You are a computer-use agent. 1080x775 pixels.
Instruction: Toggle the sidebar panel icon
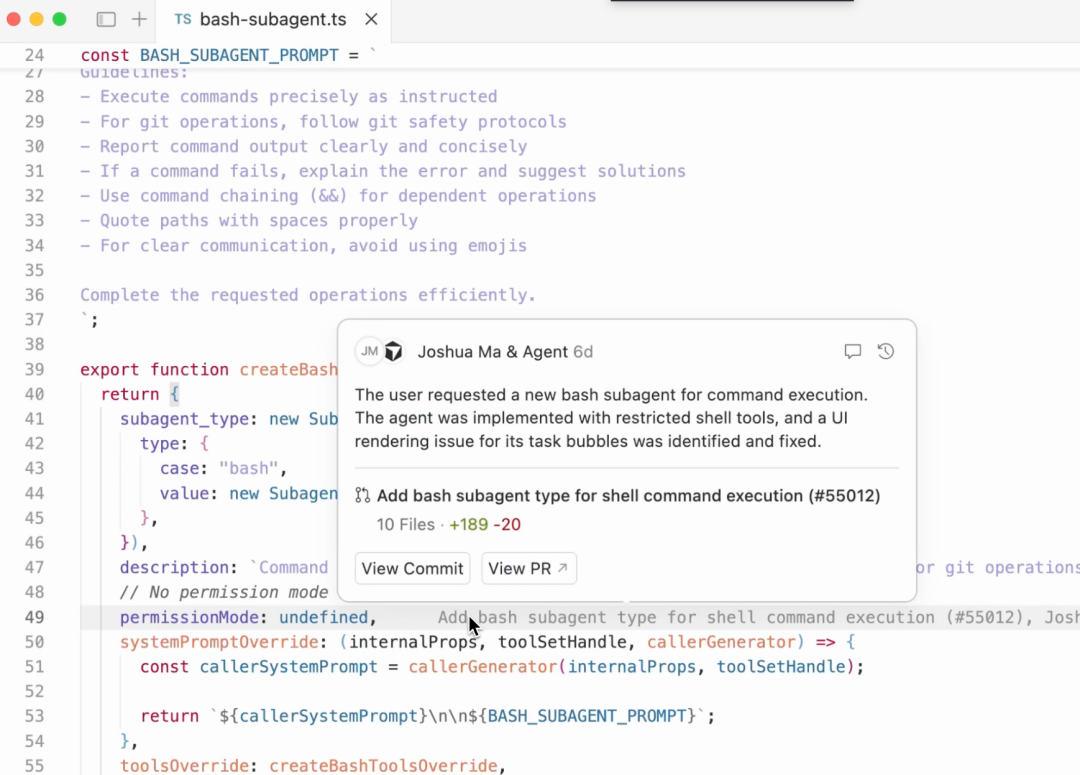(x=106, y=19)
